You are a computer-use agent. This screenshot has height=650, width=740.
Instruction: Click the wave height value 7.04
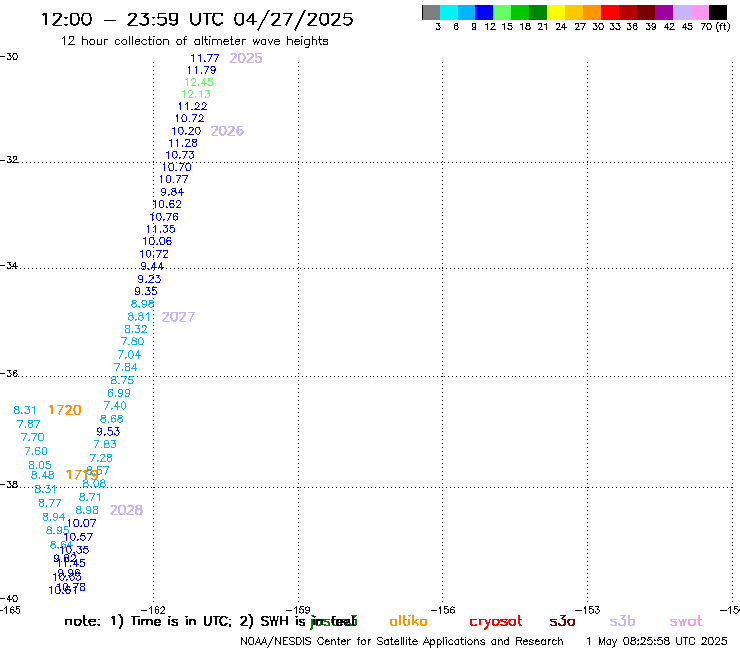tap(129, 355)
